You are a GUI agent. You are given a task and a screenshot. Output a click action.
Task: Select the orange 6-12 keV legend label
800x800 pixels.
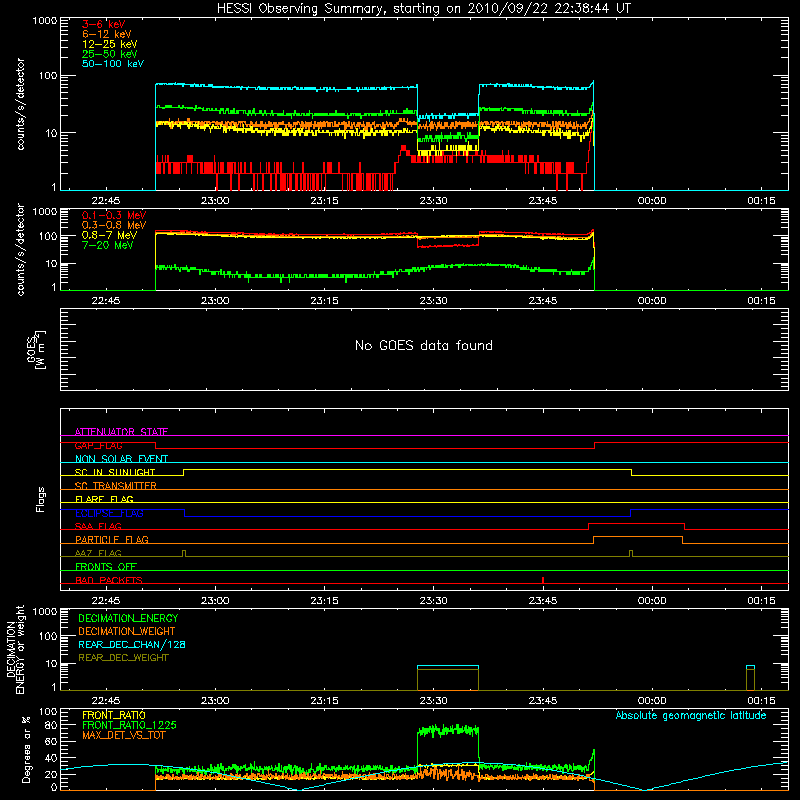click(x=107, y=34)
